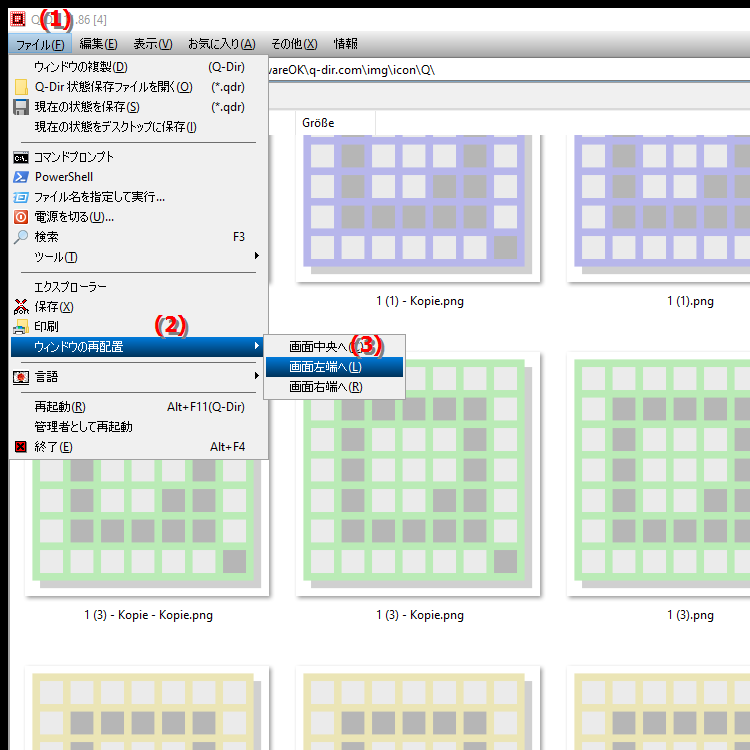The width and height of the screenshot is (750, 750).
Task: Click the Q-Dir app icon in title bar
Action: (x=18, y=19)
